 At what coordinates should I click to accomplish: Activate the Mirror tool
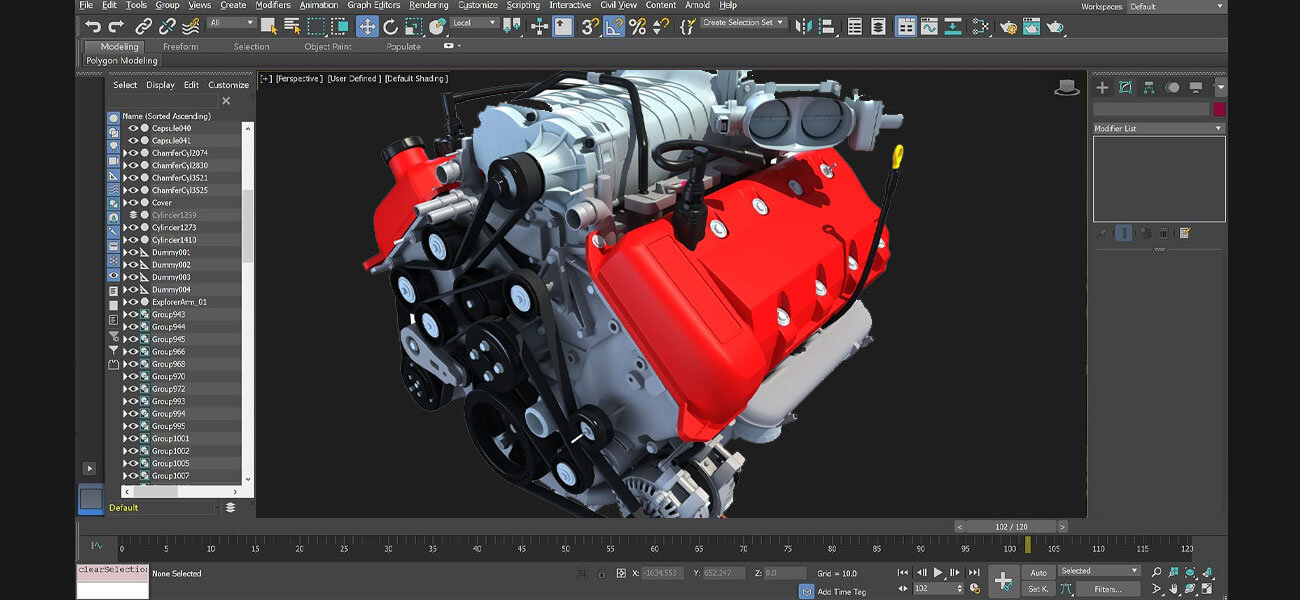(x=803, y=26)
